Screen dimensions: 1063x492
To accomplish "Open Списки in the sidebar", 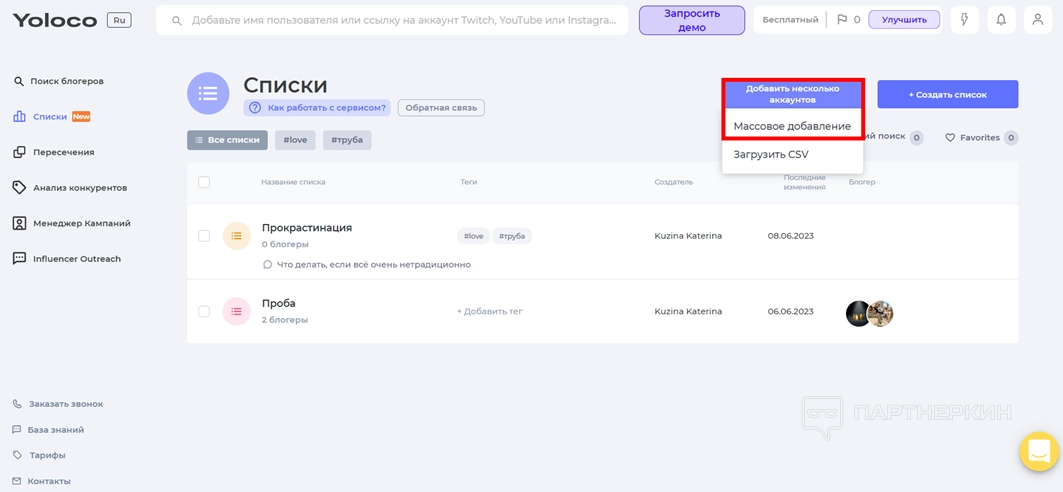I will [x=50, y=117].
